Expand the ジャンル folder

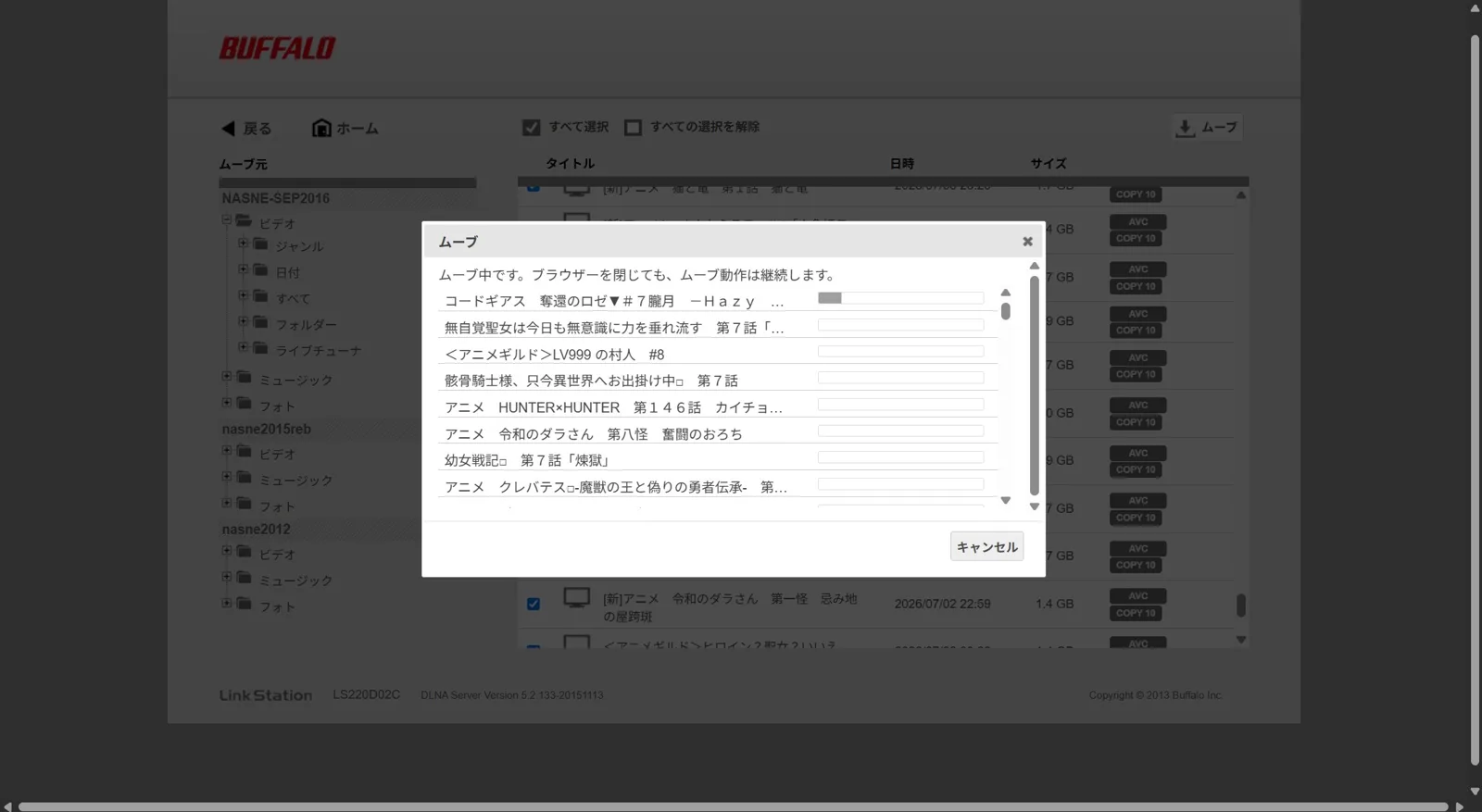click(243, 243)
